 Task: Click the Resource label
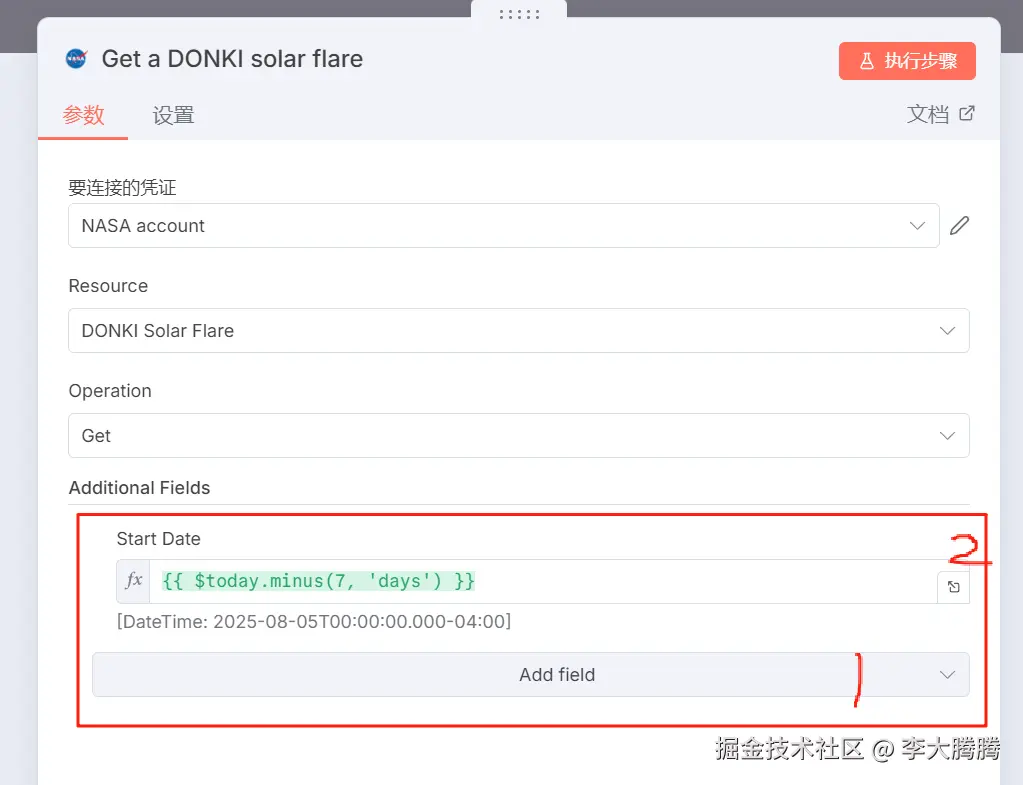(x=108, y=286)
